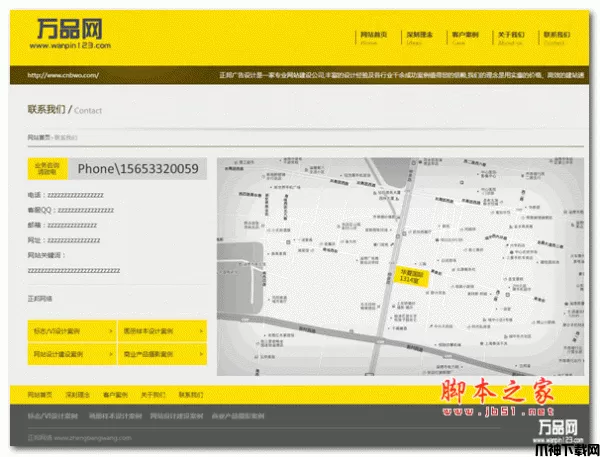Click 深刻理念 in the yellow footer bar

pos(77,395)
